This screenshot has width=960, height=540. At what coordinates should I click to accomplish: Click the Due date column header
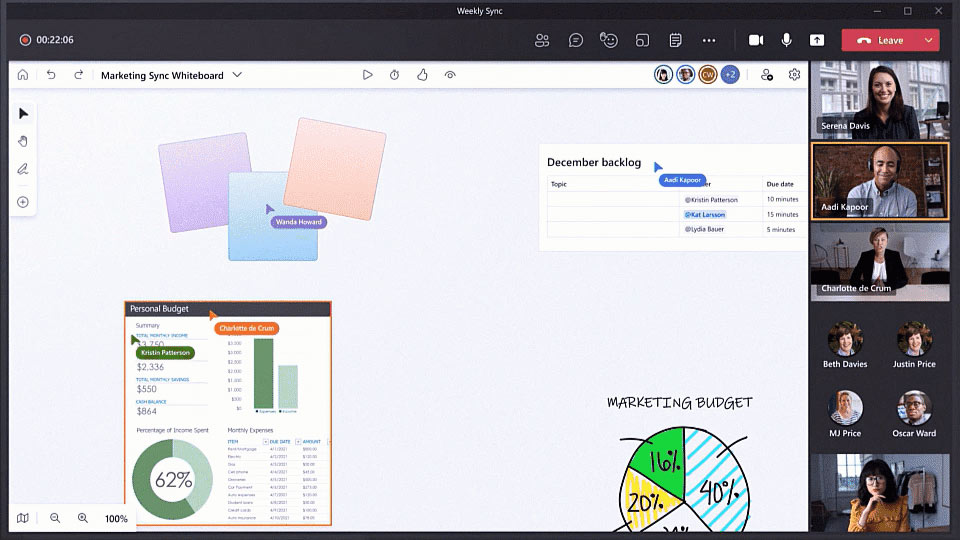[x=780, y=184]
